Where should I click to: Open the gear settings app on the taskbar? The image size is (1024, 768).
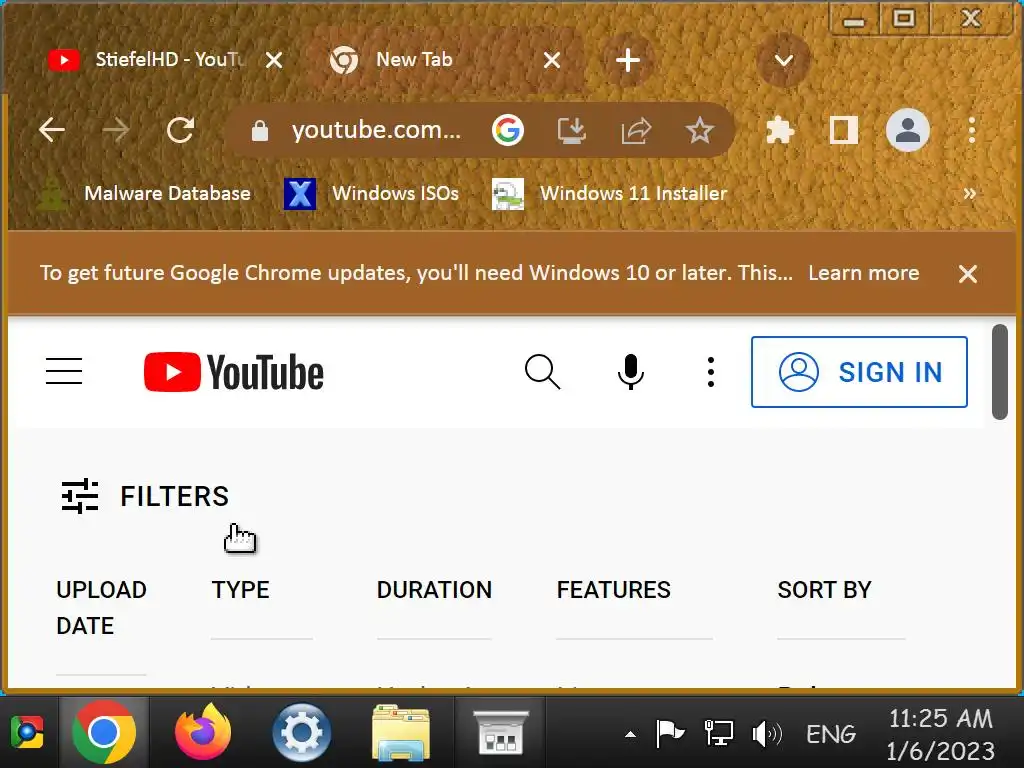click(x=302, y=732)
